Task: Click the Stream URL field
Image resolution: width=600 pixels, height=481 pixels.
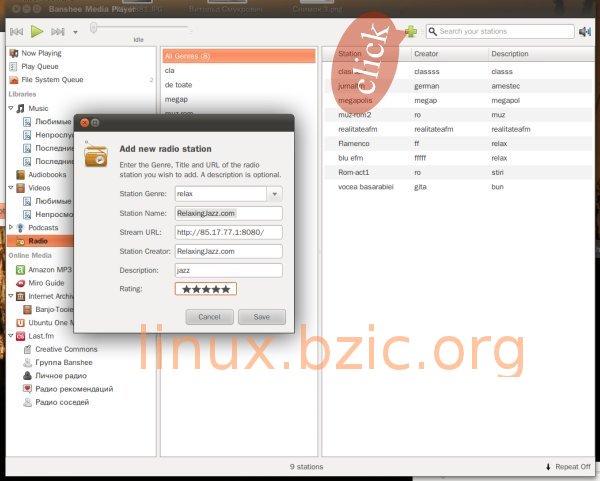Action: pyautogui.click(x=229, y=232)
